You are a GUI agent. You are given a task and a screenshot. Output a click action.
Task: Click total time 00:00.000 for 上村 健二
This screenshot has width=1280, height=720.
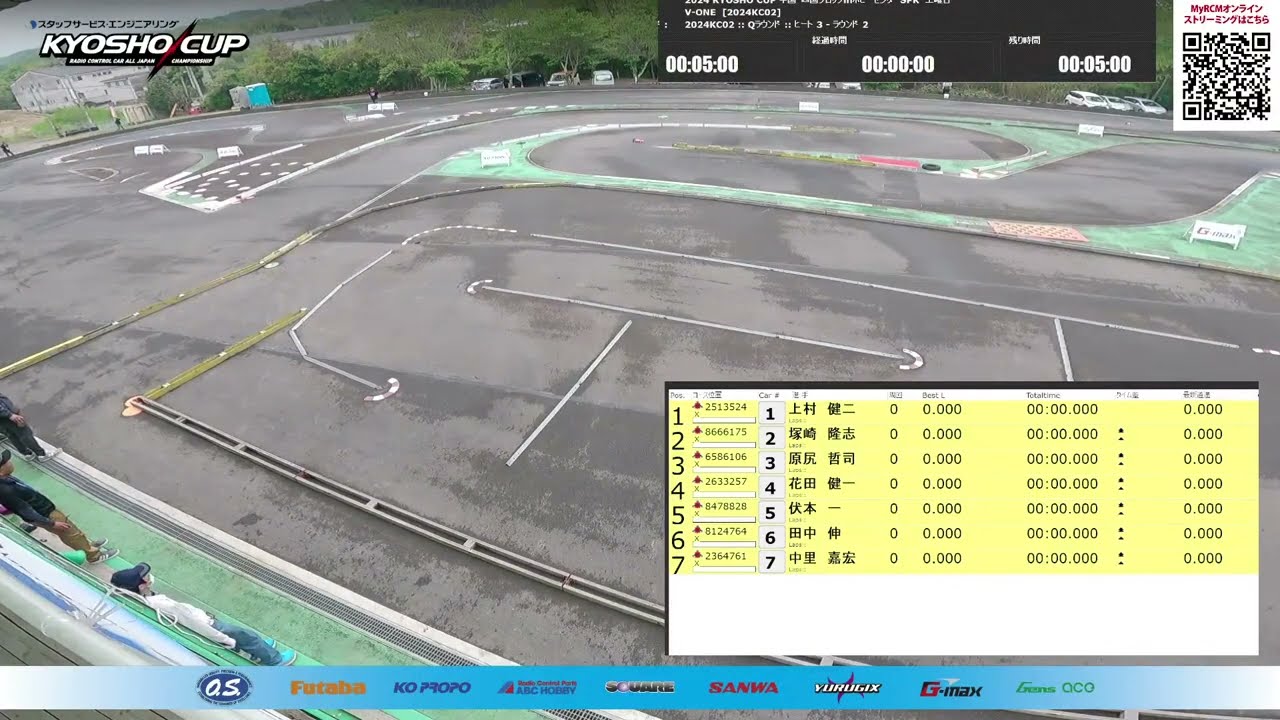[x=1062, y=409]
